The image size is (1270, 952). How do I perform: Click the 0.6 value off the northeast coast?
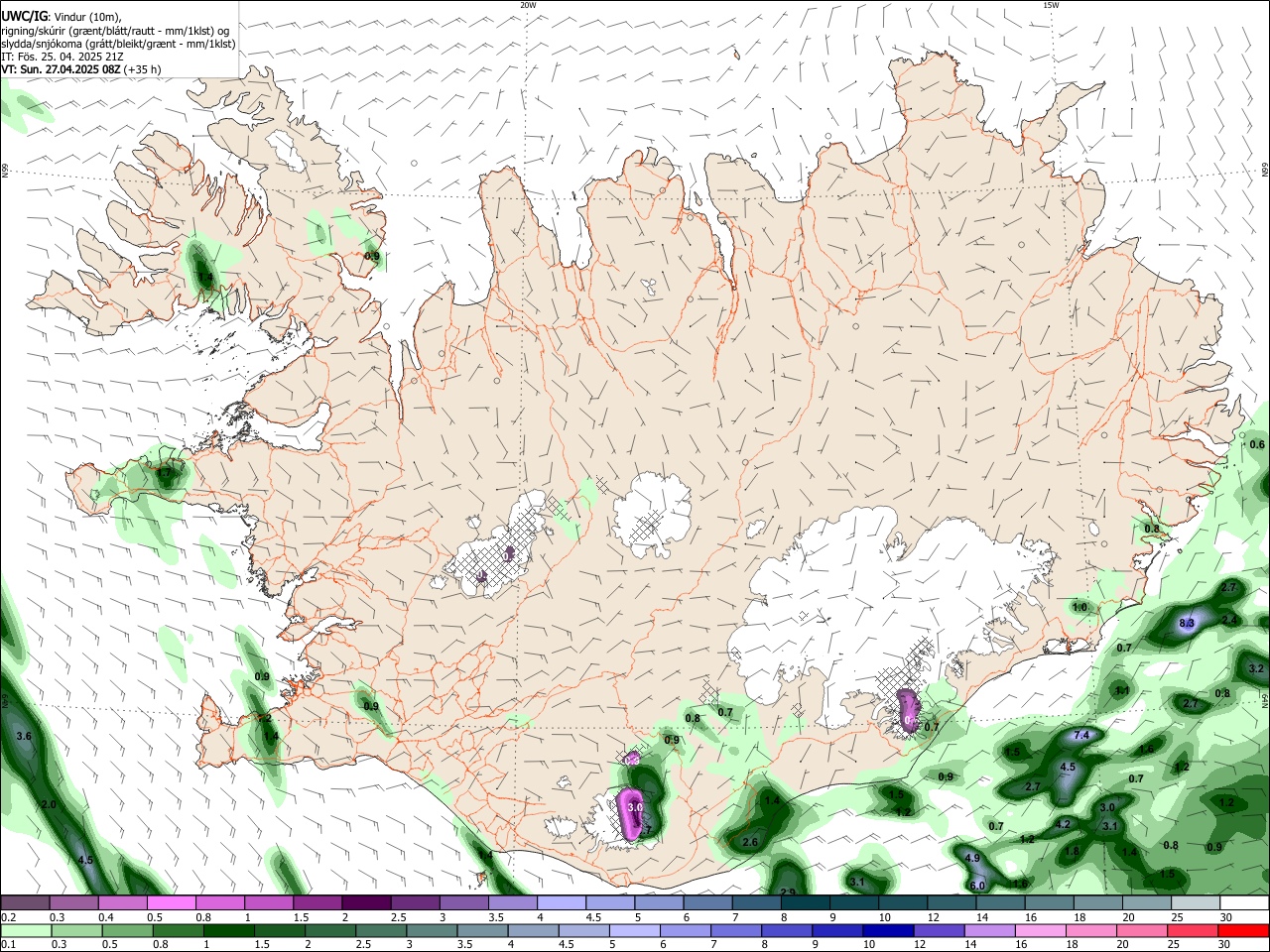[x=1257, y=444]
